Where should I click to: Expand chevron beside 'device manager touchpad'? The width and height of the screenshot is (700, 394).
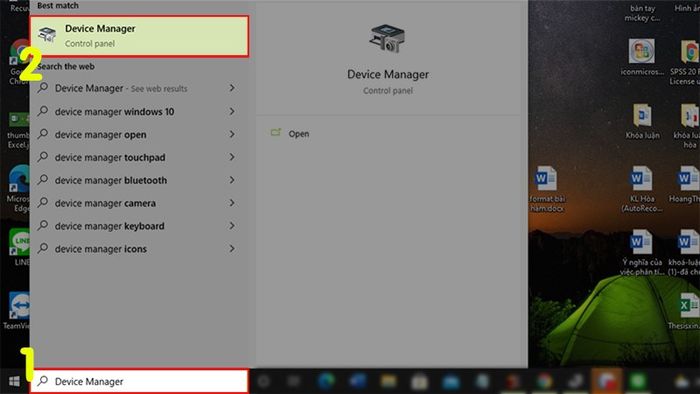[x=232, y=157]
